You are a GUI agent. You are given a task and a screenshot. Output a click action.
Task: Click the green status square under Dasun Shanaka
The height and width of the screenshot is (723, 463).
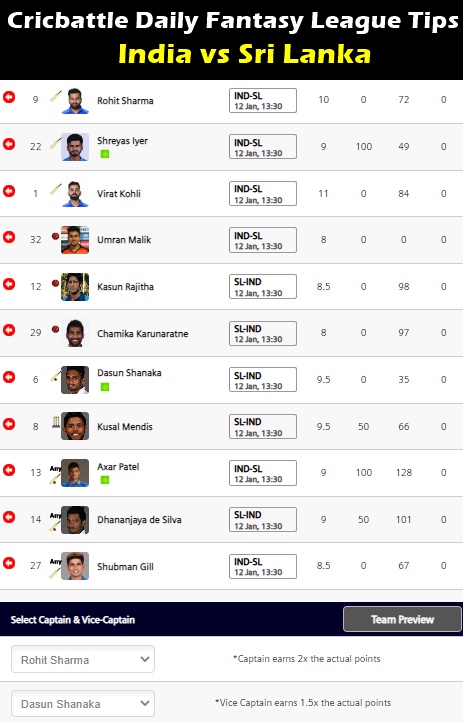pos(105,387)
